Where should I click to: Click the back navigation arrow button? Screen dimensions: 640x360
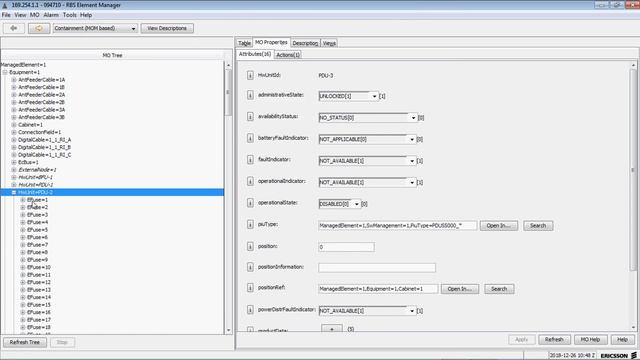pyautogui.click(x=14, y=28)
